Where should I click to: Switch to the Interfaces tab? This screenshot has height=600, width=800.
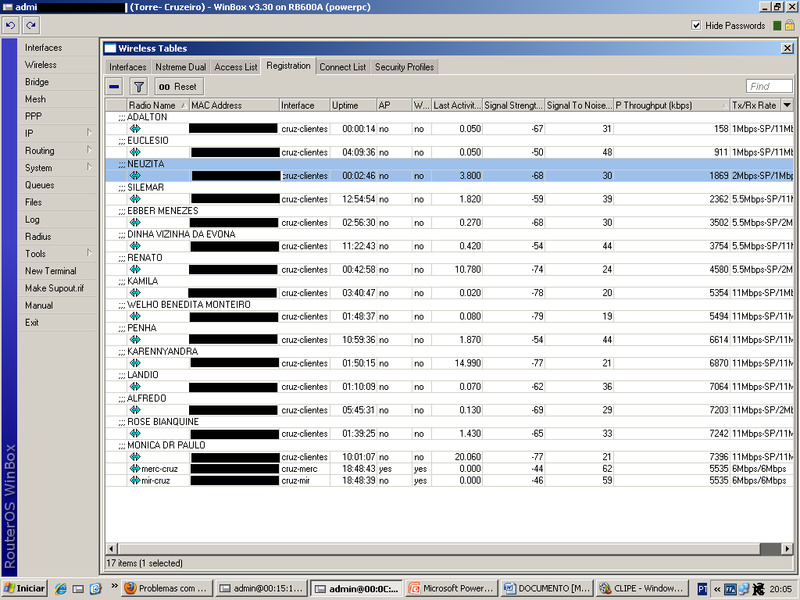pos(128,67)
